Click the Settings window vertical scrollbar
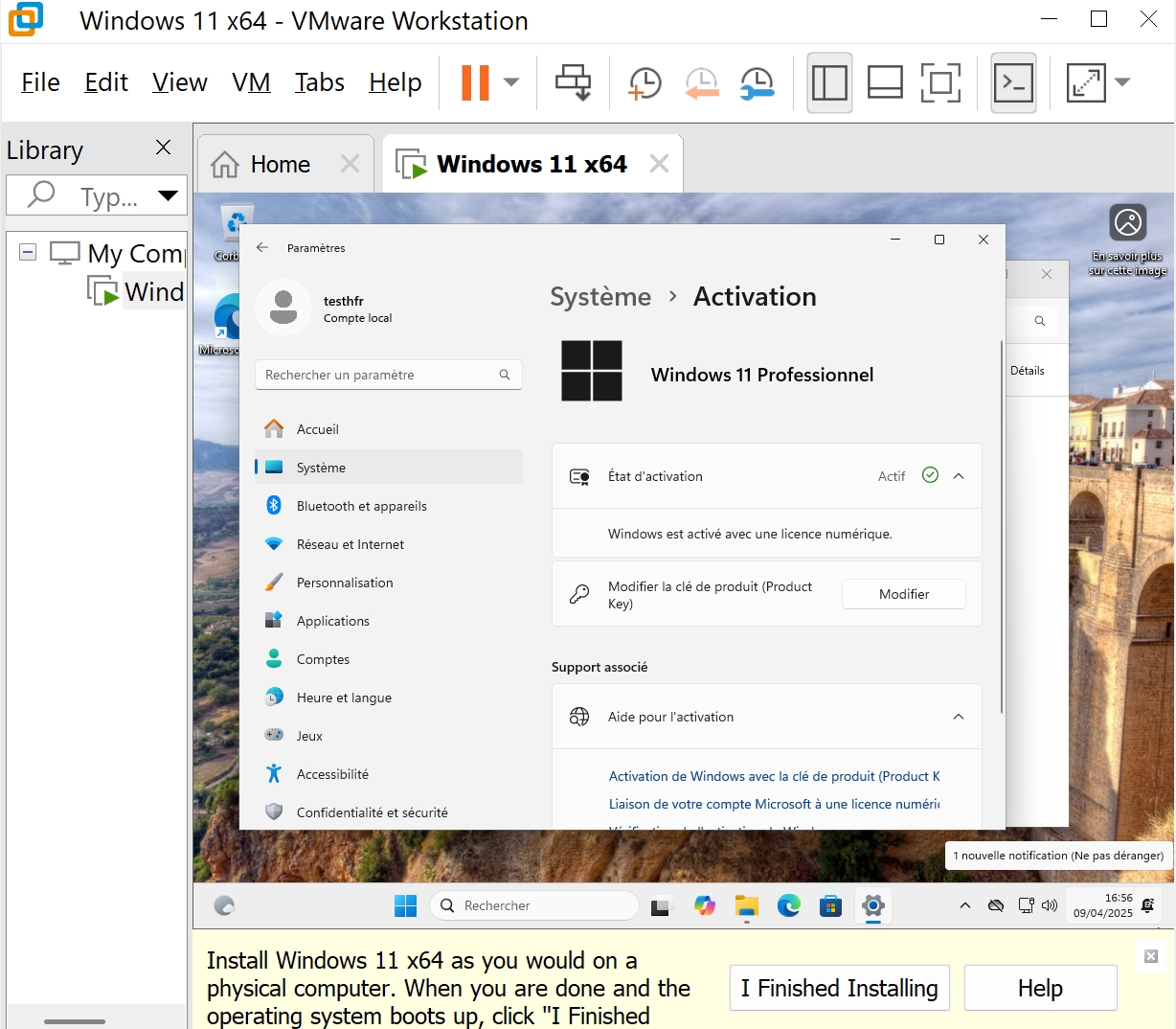The image size is (1176, 1029). (1002, 527)
